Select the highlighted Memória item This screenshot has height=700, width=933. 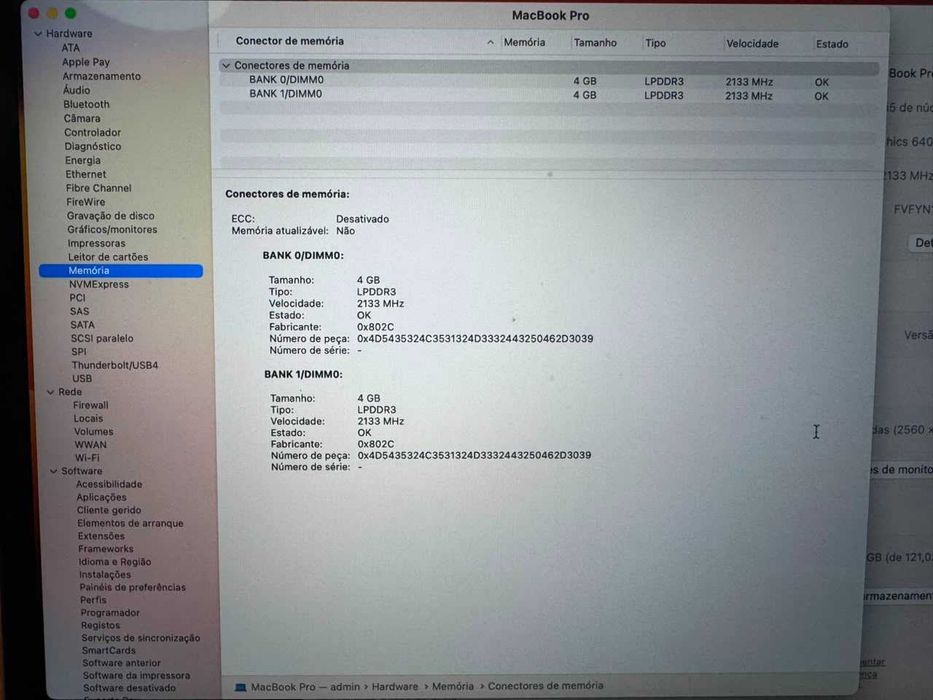coord(121,271)
